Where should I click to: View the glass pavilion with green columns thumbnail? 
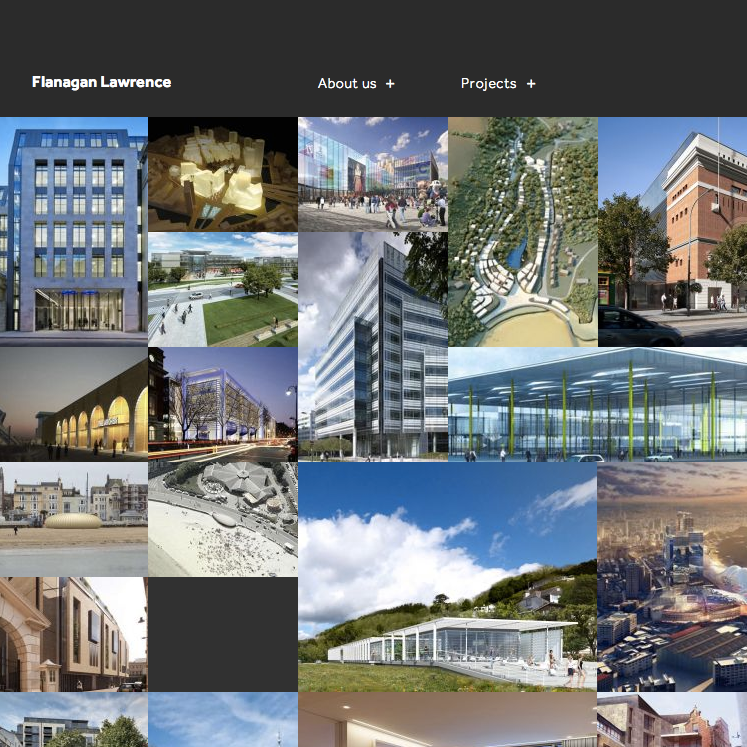[597, 404]
